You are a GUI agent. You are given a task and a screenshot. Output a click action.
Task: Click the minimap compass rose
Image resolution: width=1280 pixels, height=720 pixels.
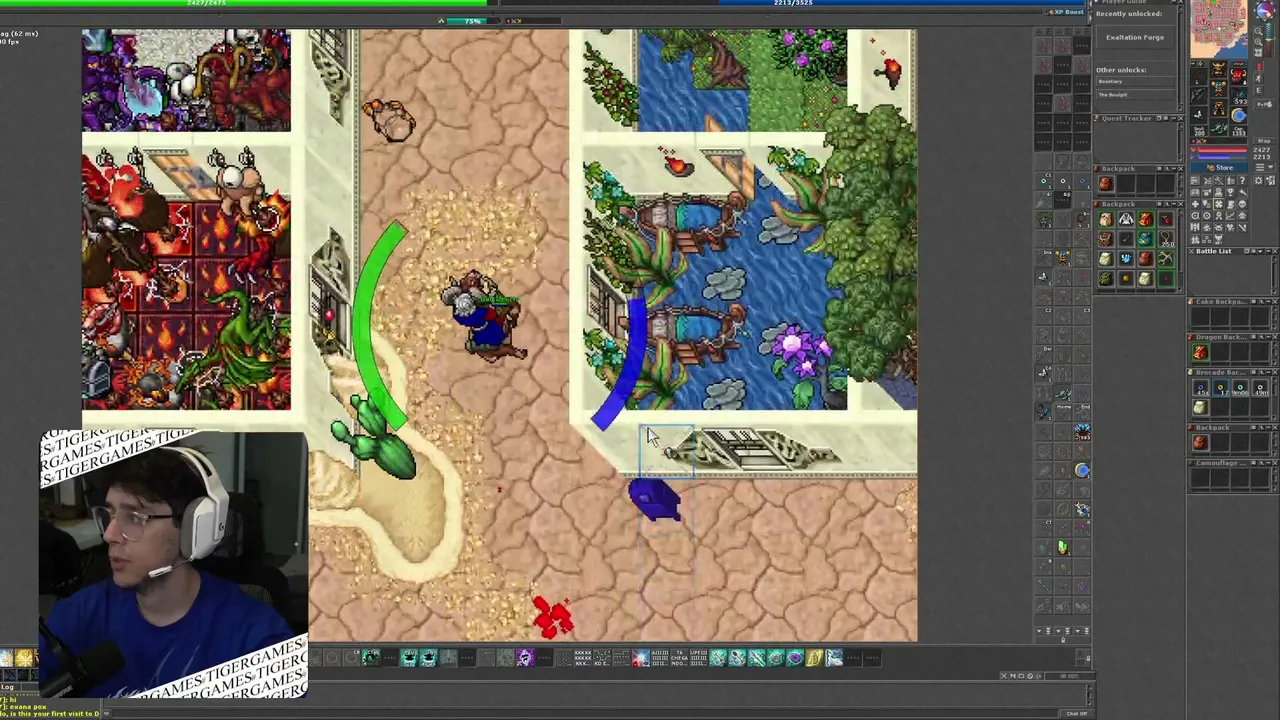pos(1265,10)
